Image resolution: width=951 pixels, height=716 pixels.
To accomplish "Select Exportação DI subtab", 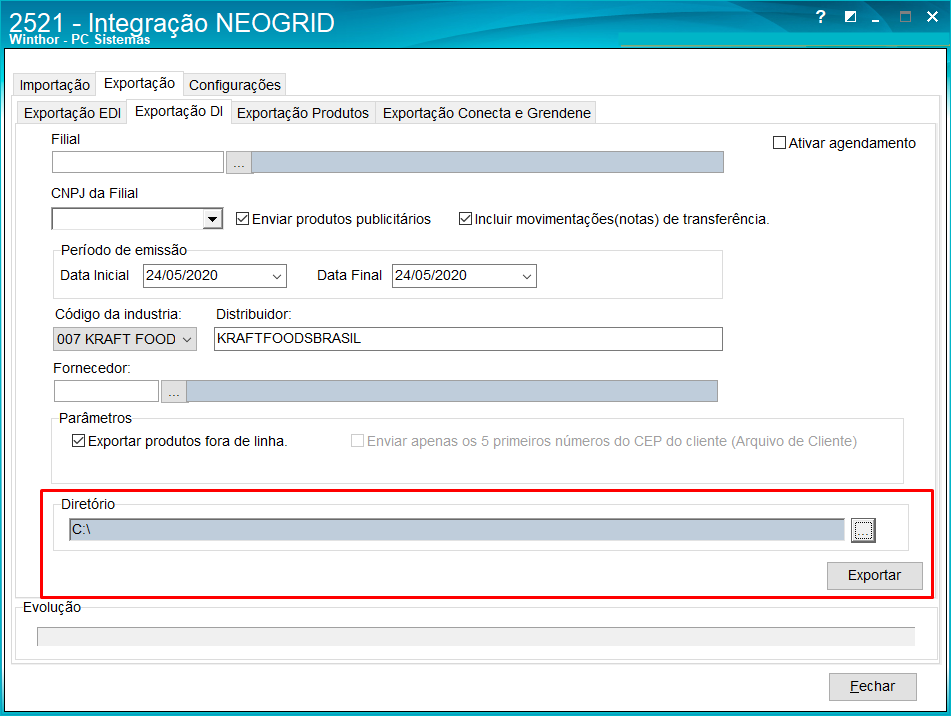I will pos(179,112).
